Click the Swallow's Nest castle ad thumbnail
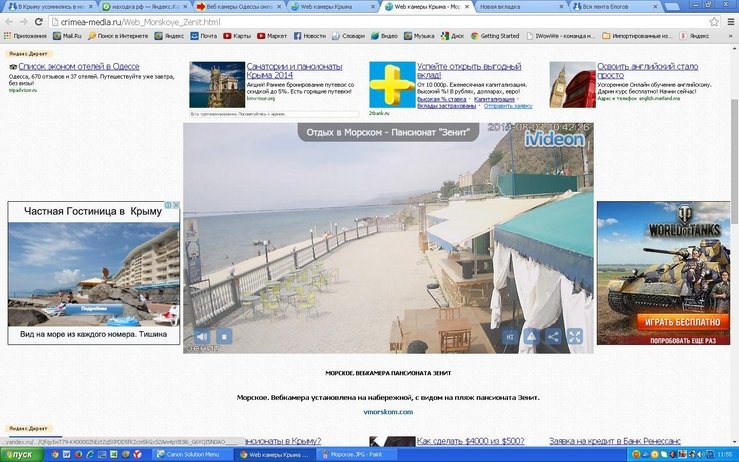The width and height of the screenshot is (739, 462). (217, 85)
